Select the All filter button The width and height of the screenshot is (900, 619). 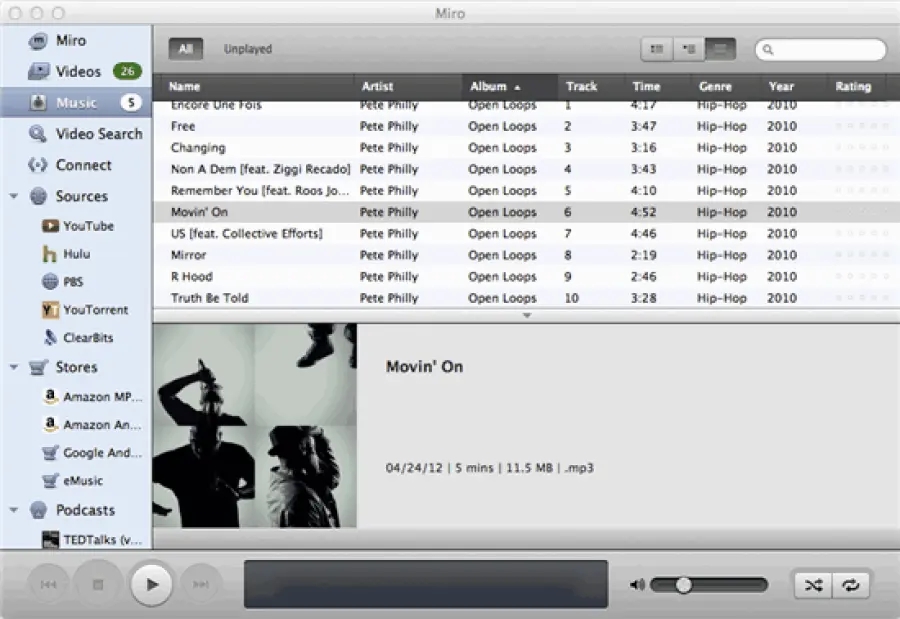coord(186,49)
